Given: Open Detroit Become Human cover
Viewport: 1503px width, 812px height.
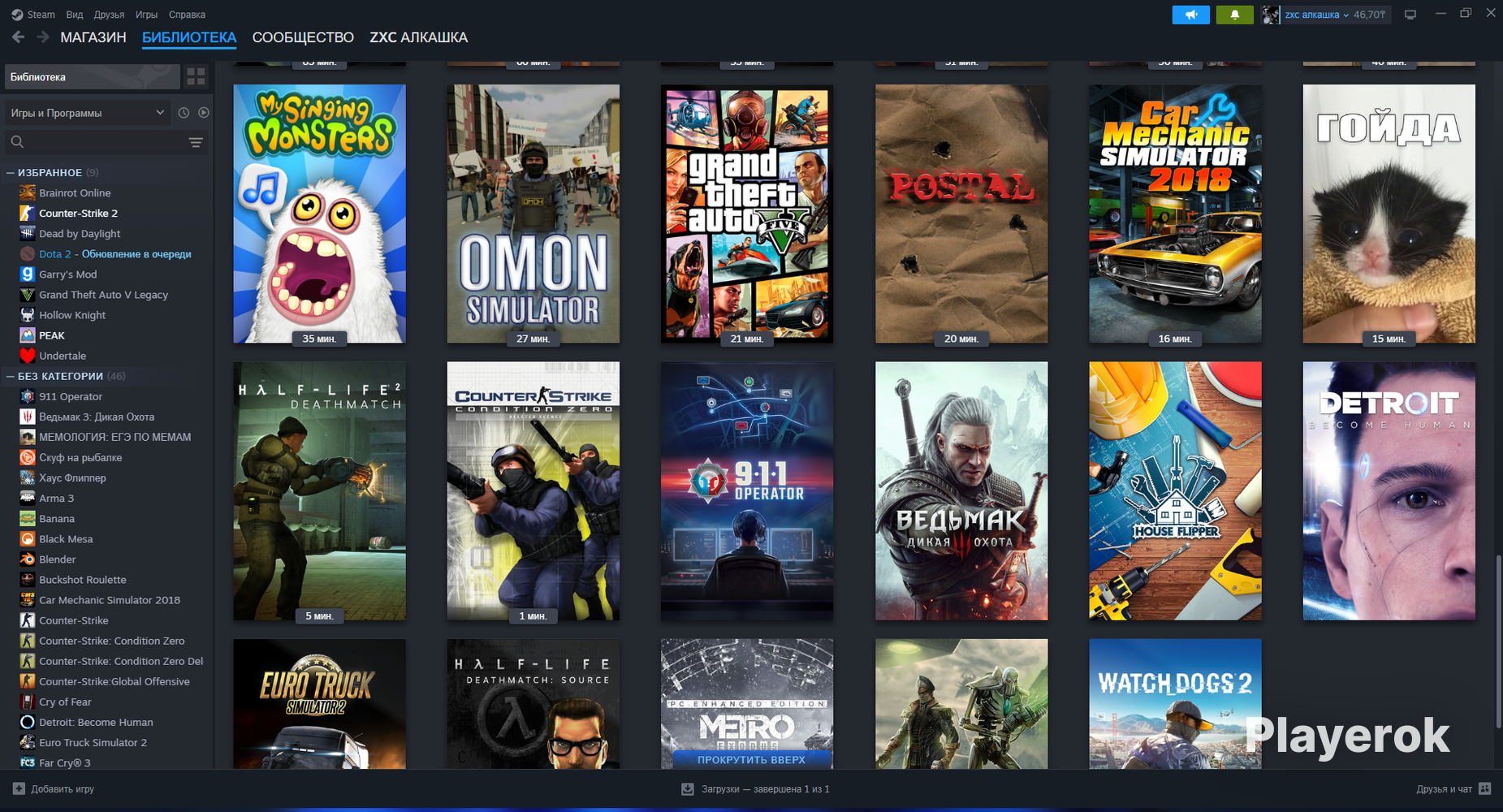Looking at the screenshot, I should tap(1389, 491).
